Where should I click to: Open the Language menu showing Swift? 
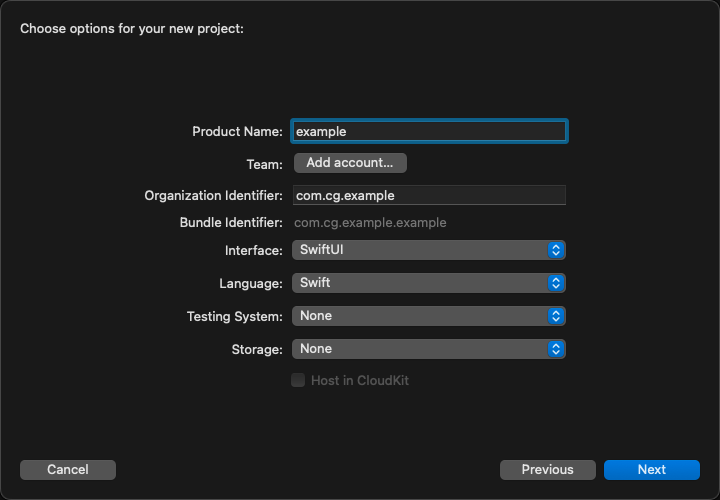420,283
